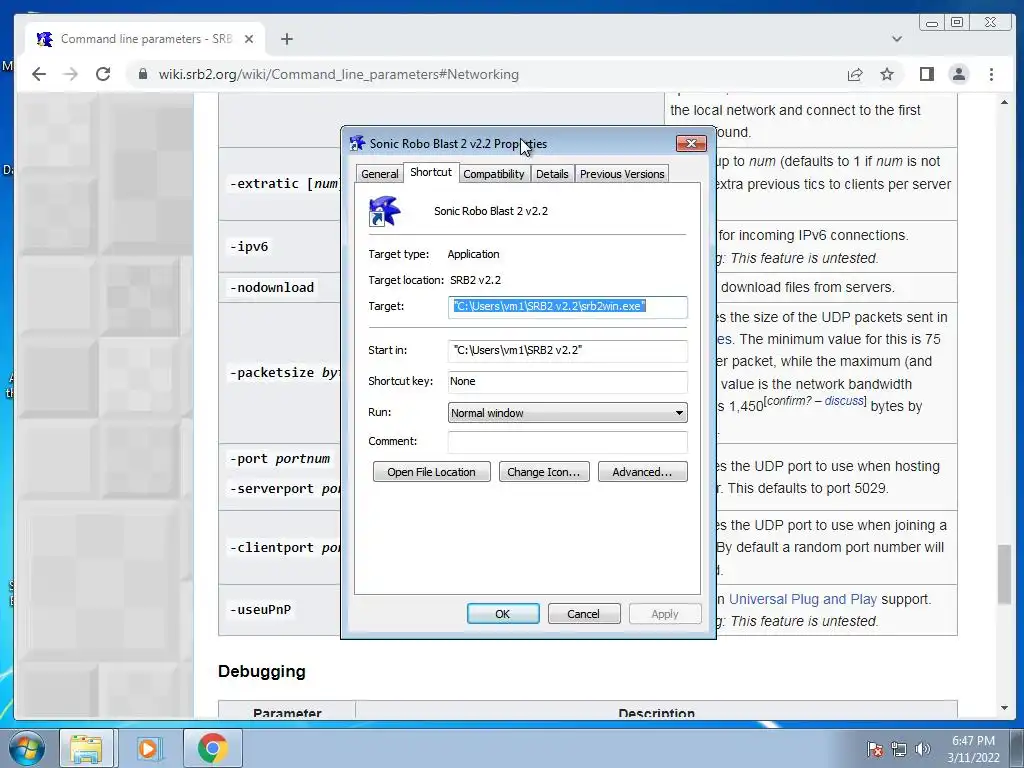Image resolution: width=1024 pixels, height=768 pixels.
Task: Confirm with OK button
Action: click(503, 614)
